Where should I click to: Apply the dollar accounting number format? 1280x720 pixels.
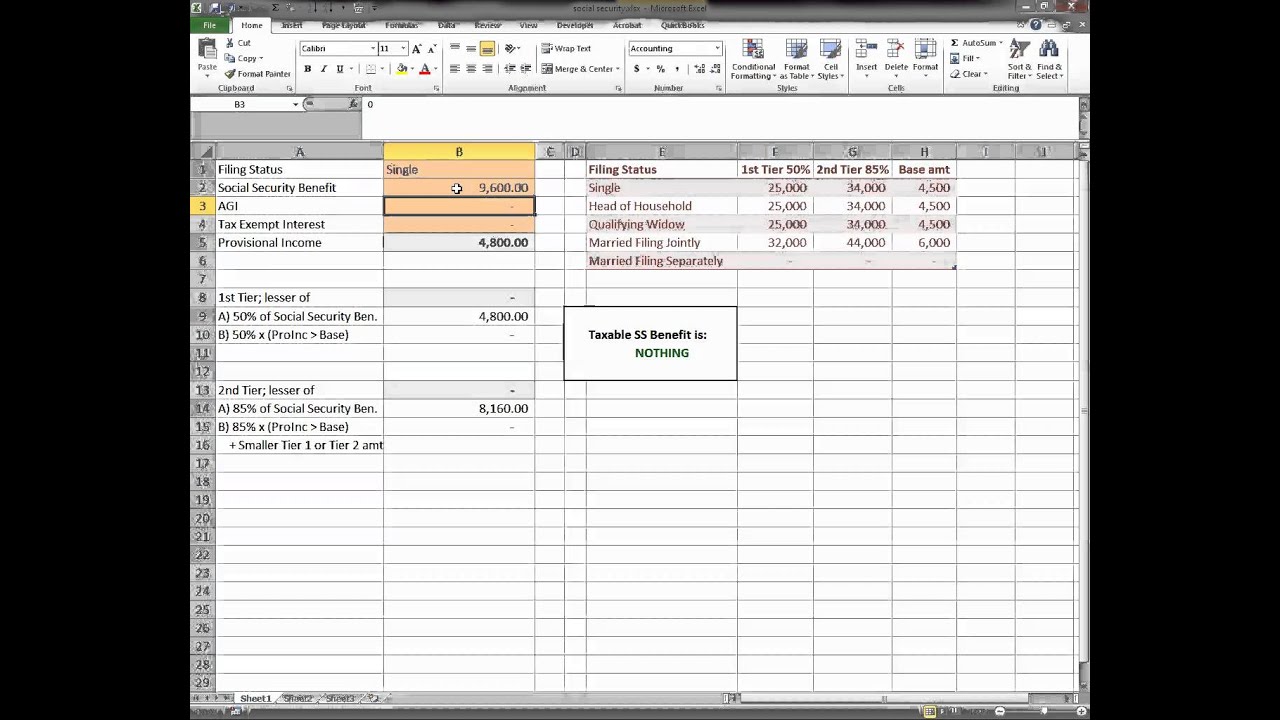(x=636, y=69)
